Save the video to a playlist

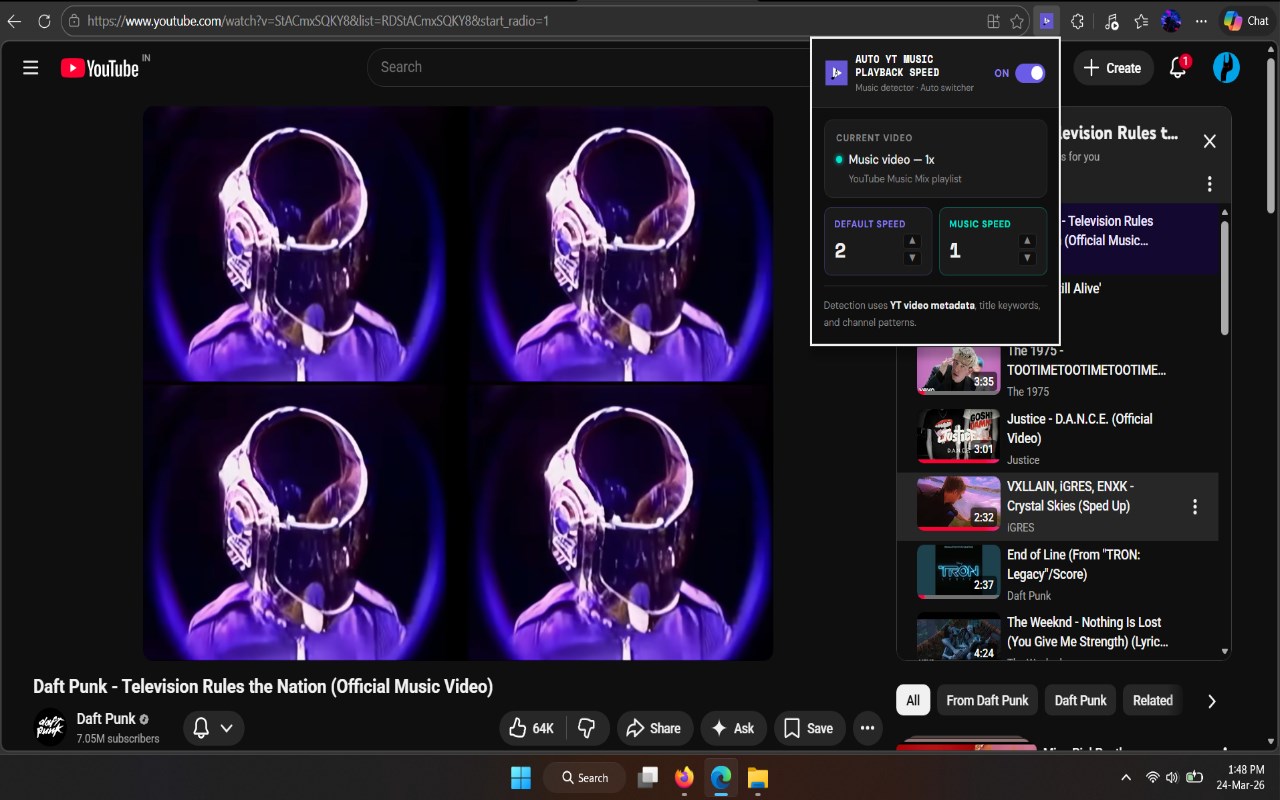pyautogui.click(x=808, y=728)
